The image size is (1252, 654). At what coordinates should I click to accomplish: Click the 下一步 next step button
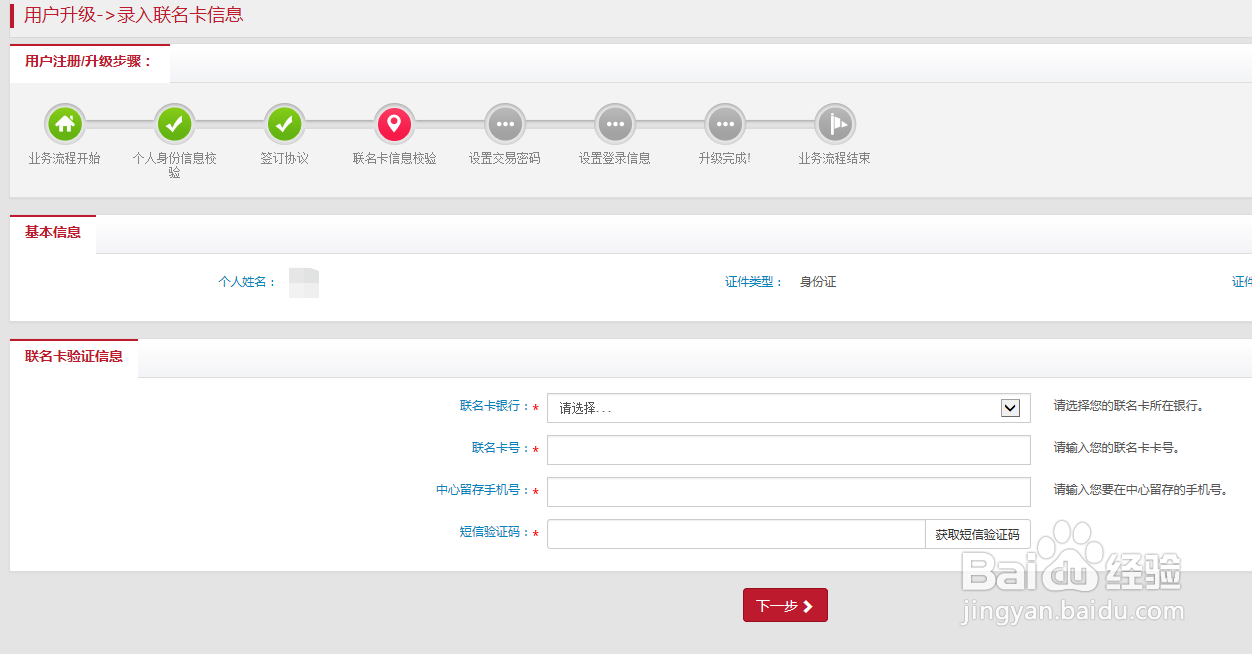click(x=785, y=605)
